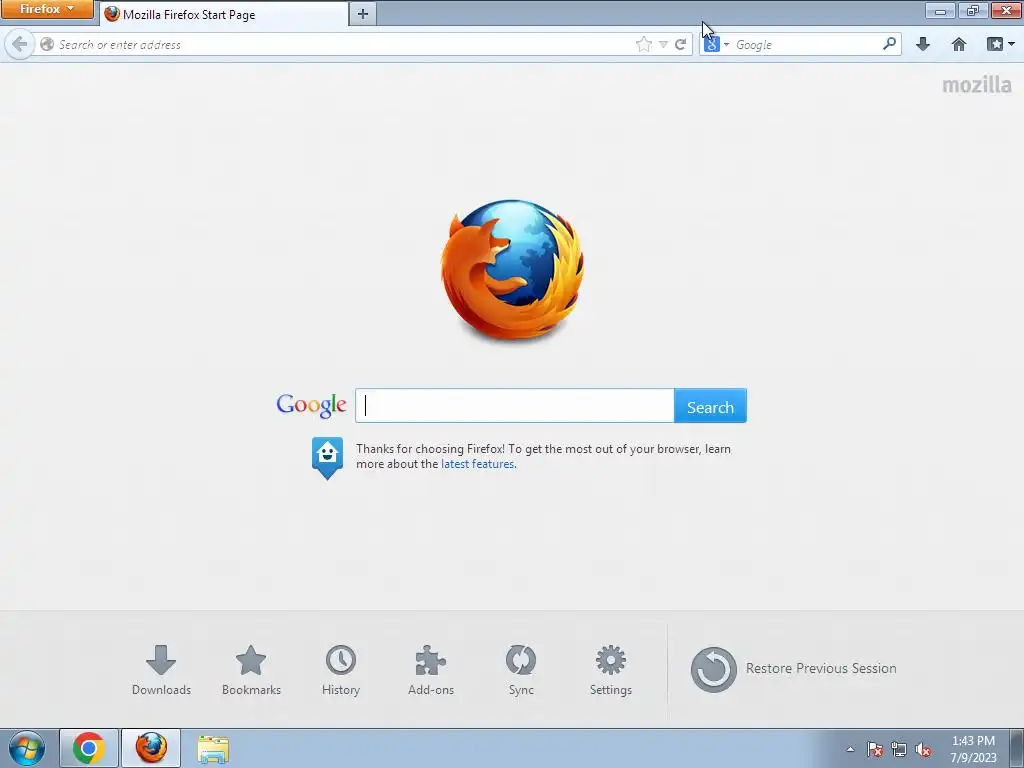Expand the address bar history dropdown arrow
The width and height of the screenshot is (1024, 768).
664,44
